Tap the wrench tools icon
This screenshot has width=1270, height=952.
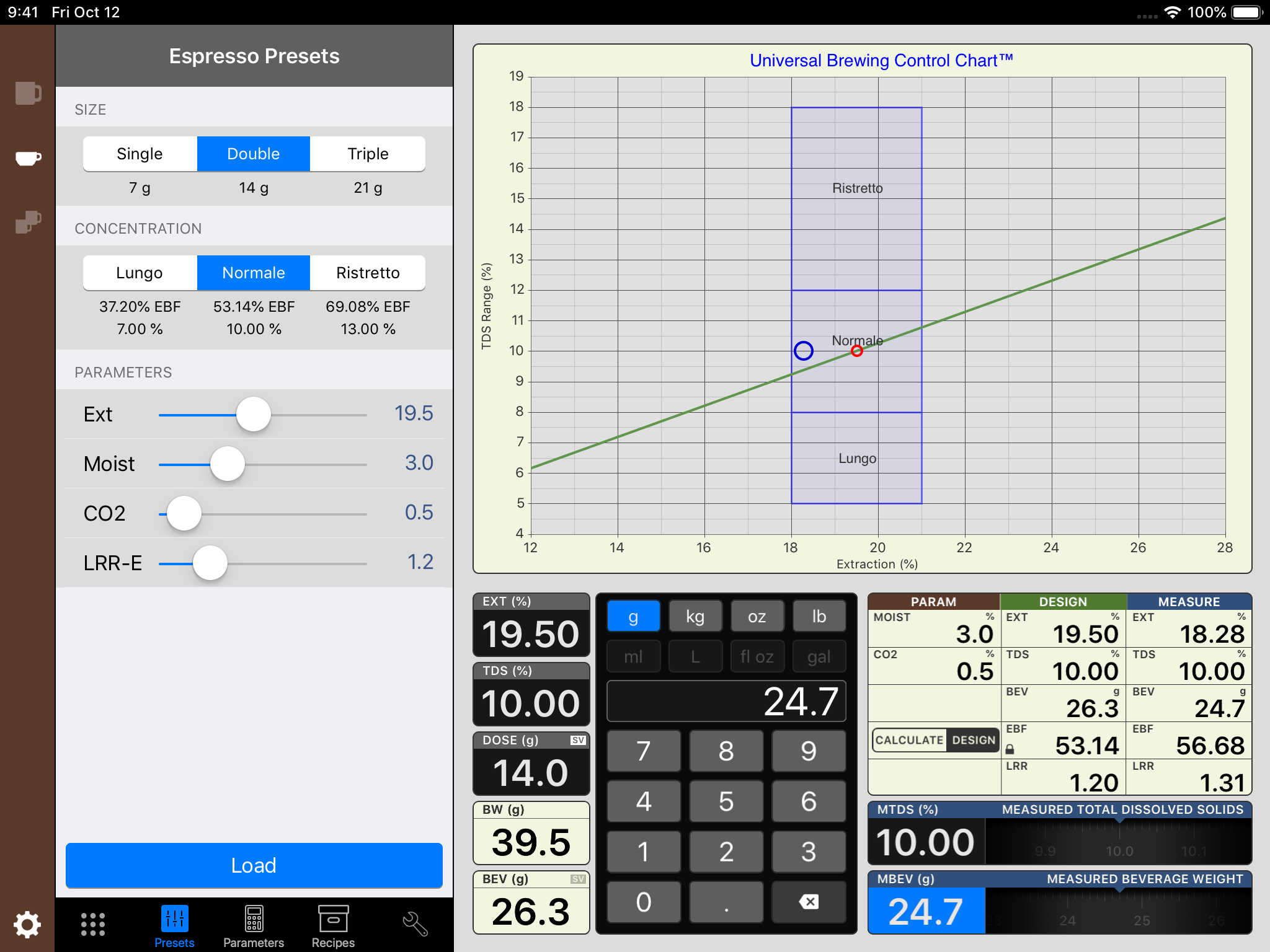click(415, 924)
